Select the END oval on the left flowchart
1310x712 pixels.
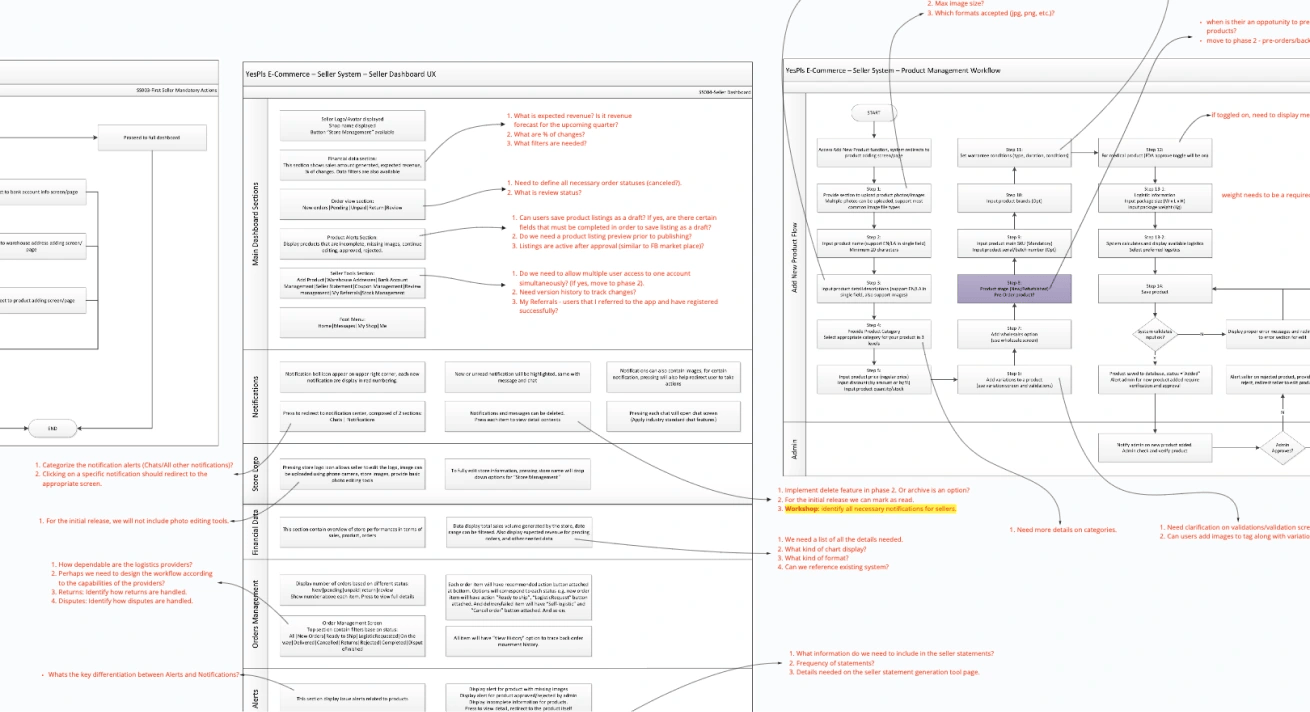(52, 428)
